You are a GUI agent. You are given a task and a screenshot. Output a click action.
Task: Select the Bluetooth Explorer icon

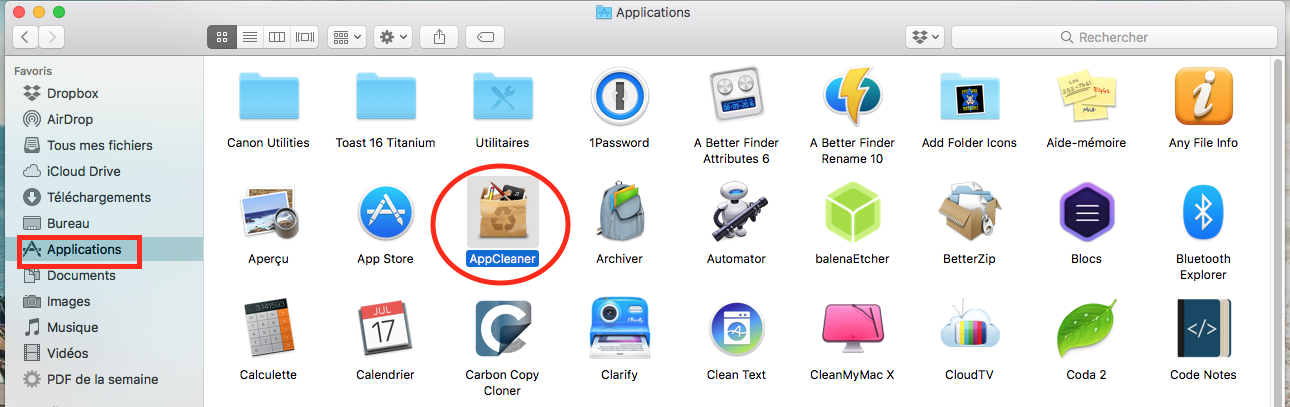(1203, 213)
